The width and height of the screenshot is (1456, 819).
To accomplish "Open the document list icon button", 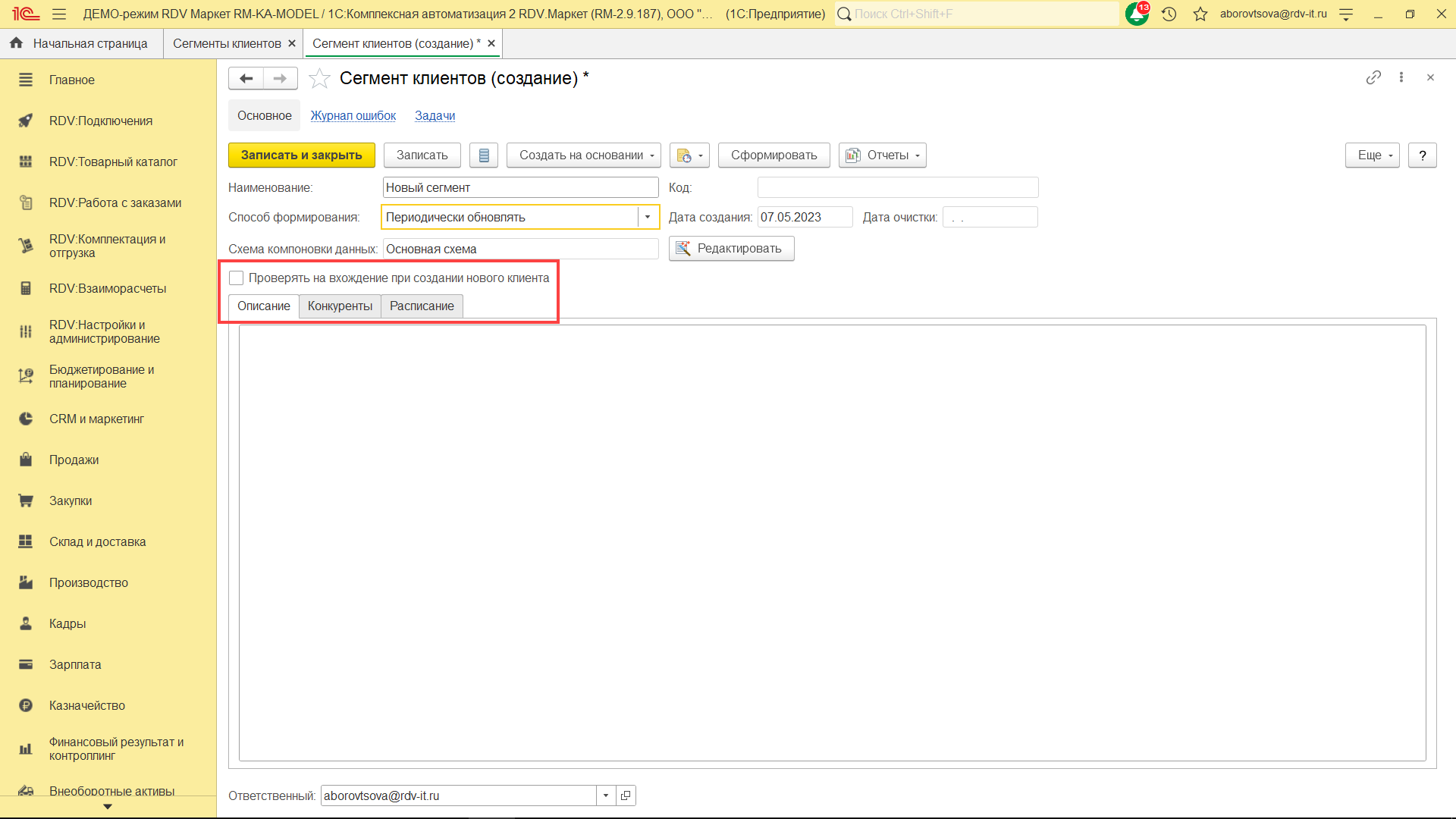I will pyautogui.click(x=484, y=155).
